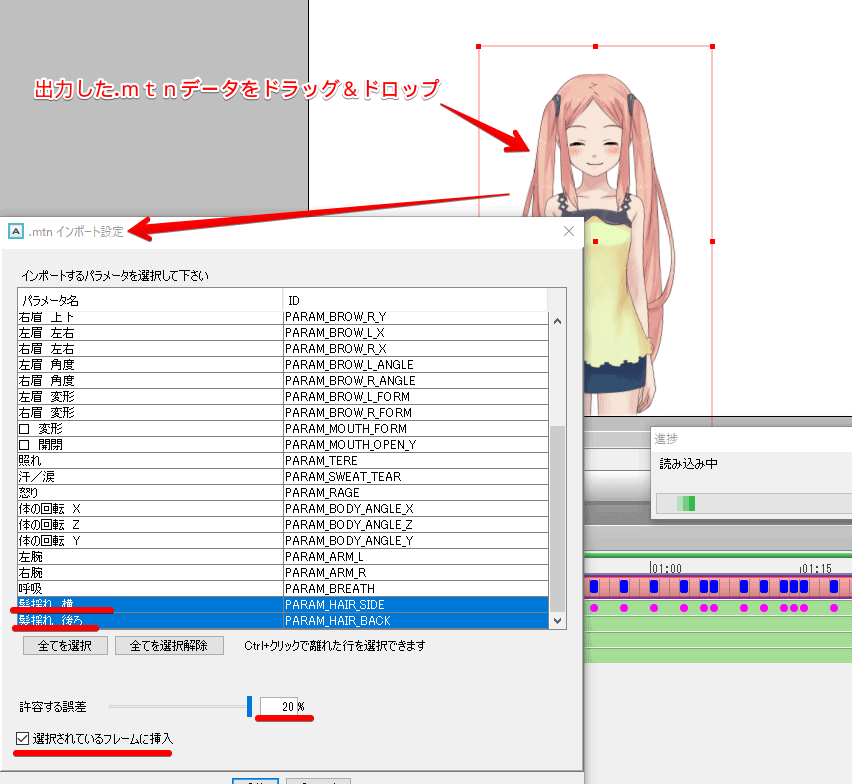
Task: Close the .mtn import settings dialog
Action: pos(569,231)
